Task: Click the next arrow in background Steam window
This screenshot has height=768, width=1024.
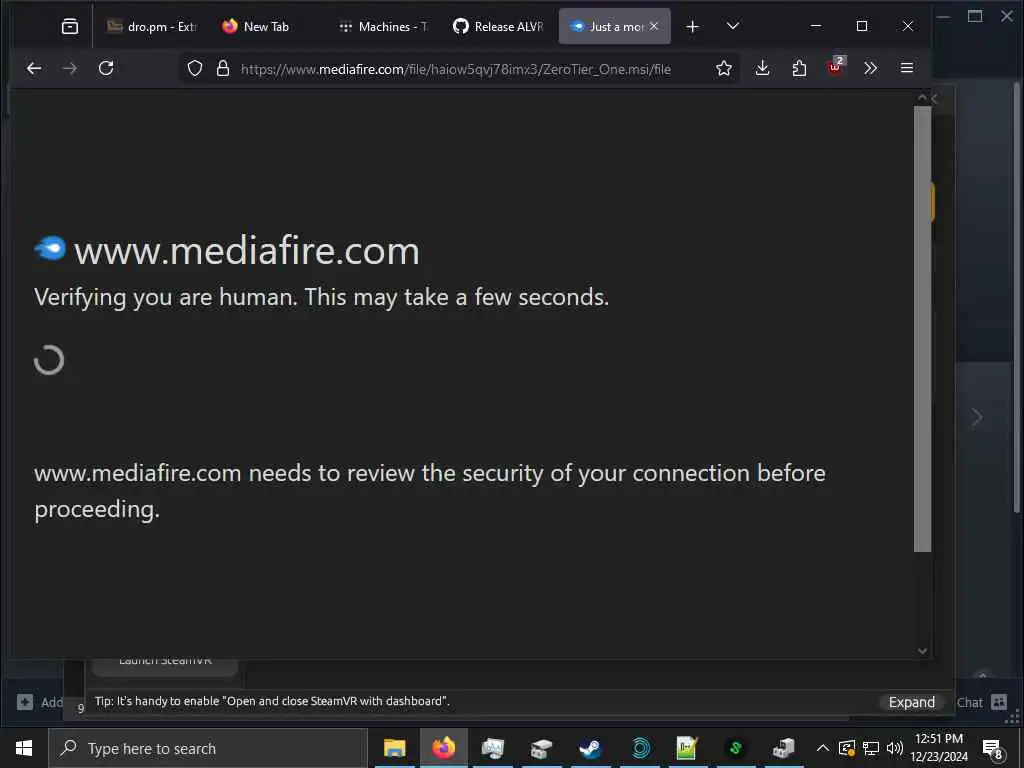Action: [977, 417]
